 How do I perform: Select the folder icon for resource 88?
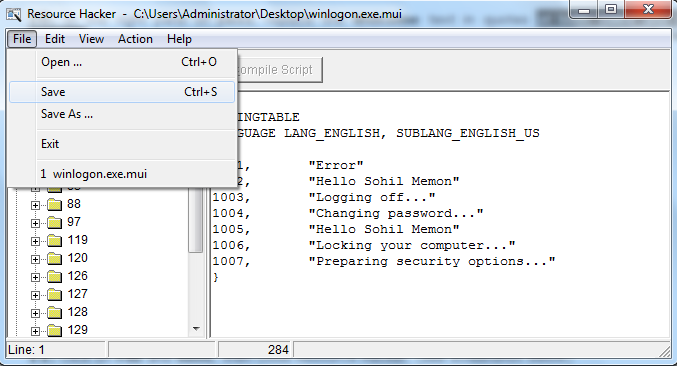[x=54, y=204]
